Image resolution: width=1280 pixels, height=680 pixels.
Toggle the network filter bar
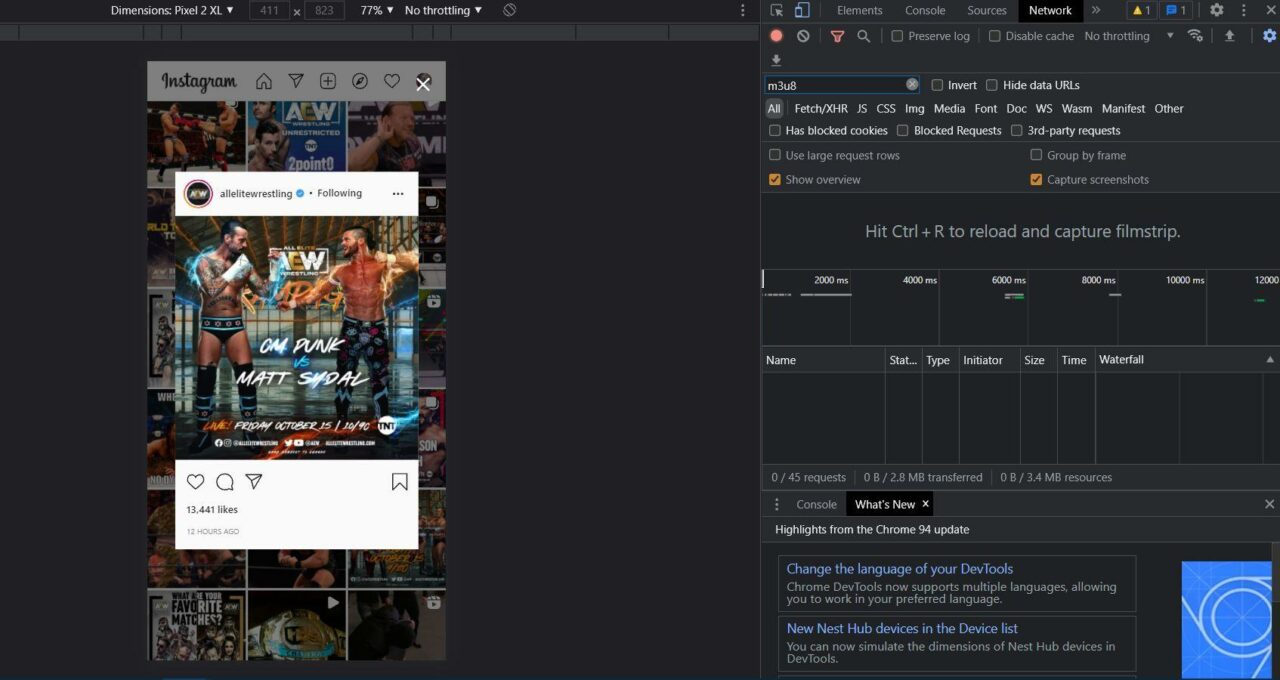pos(838,35)
